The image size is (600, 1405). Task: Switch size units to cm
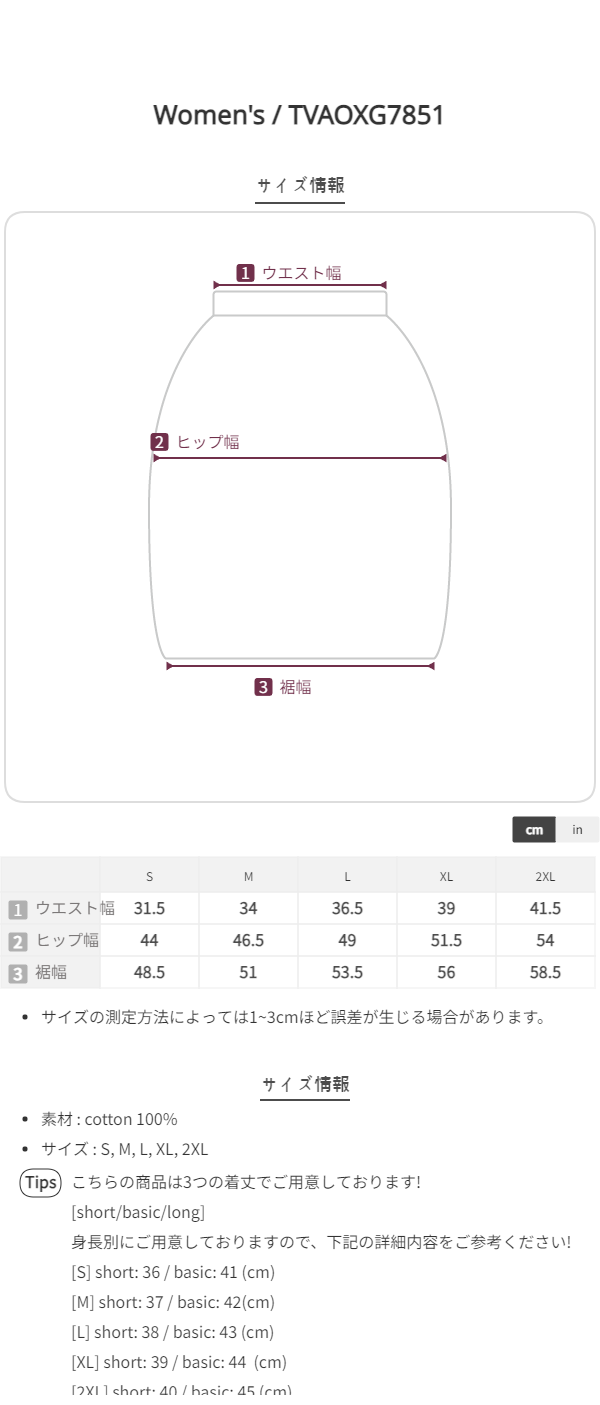coord(534,830)
